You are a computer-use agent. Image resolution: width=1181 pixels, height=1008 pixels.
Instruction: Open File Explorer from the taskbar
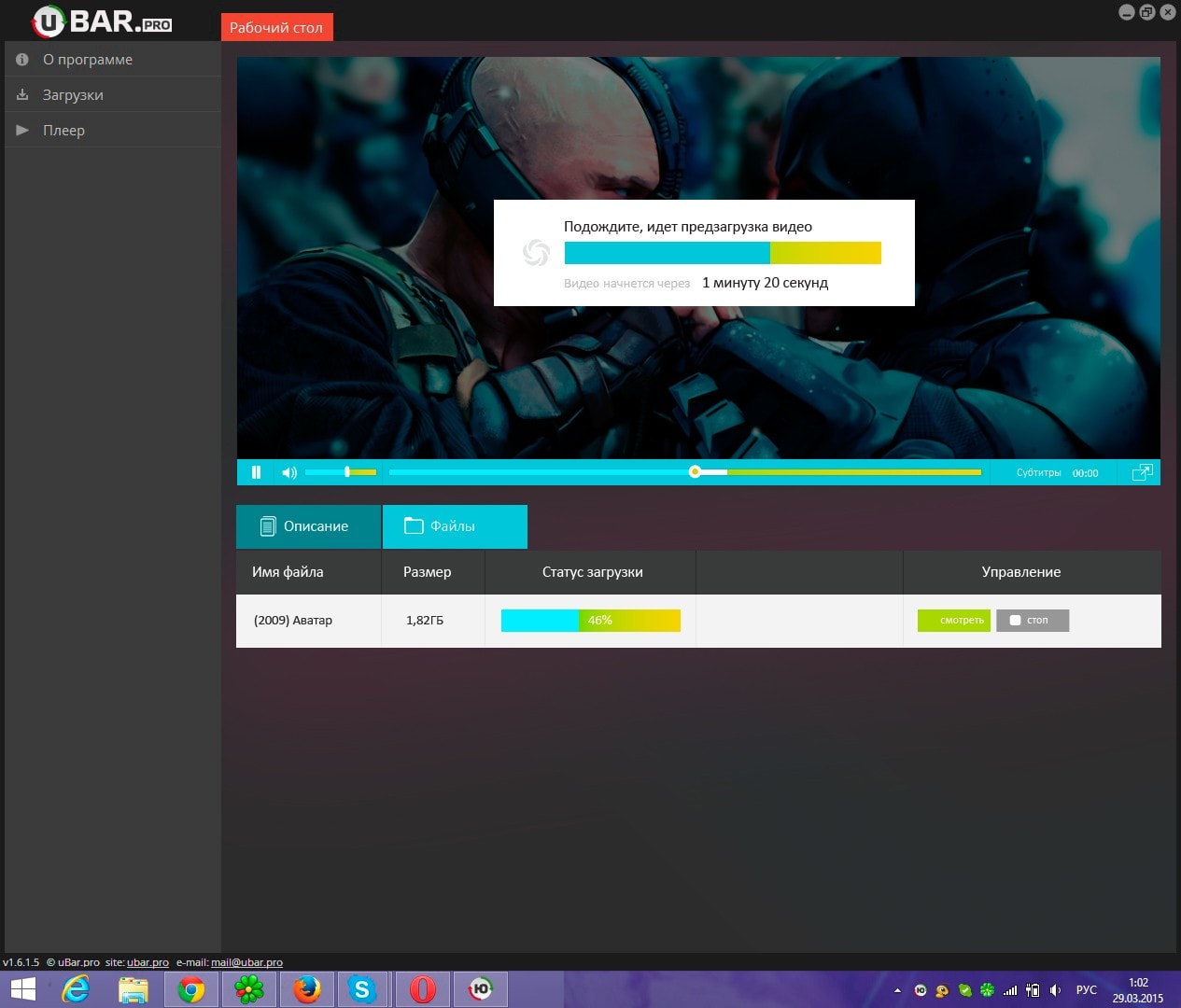tap(134, 989)
